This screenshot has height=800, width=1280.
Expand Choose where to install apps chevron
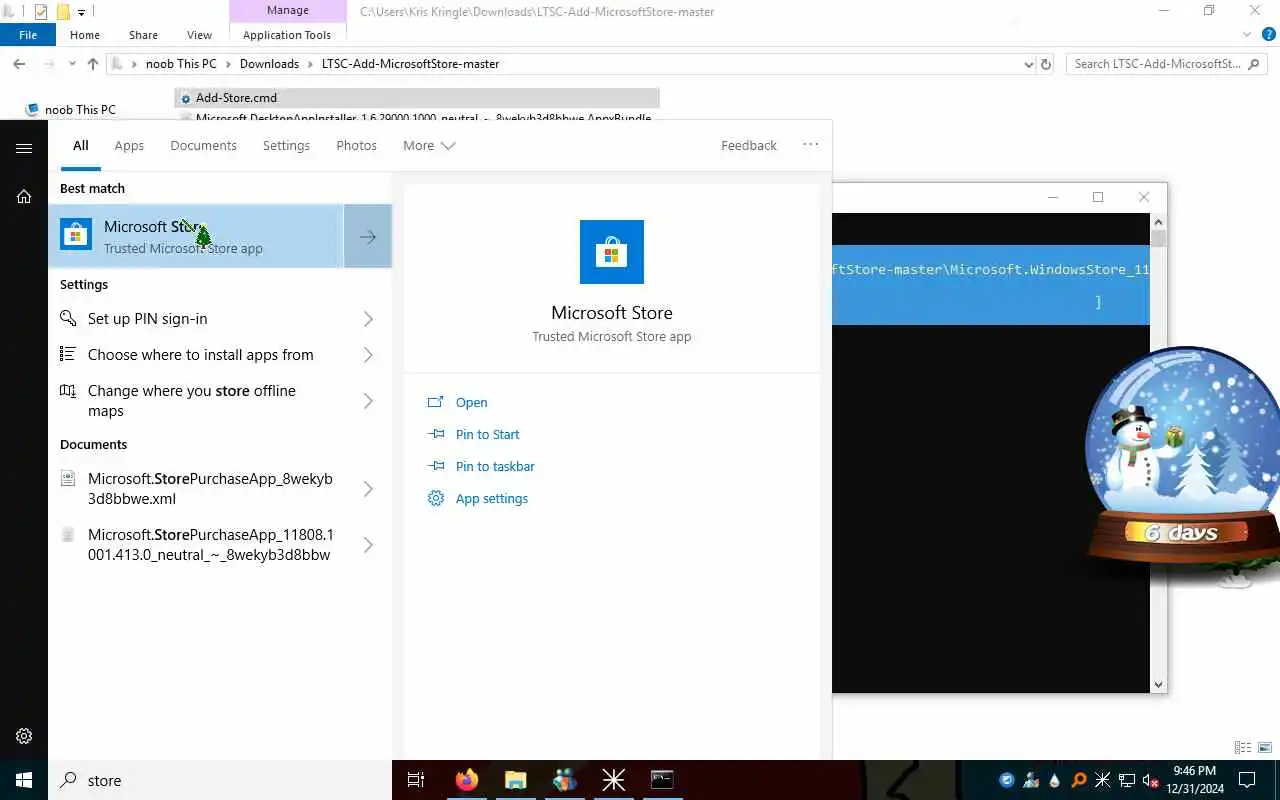[x=368, y=355]
